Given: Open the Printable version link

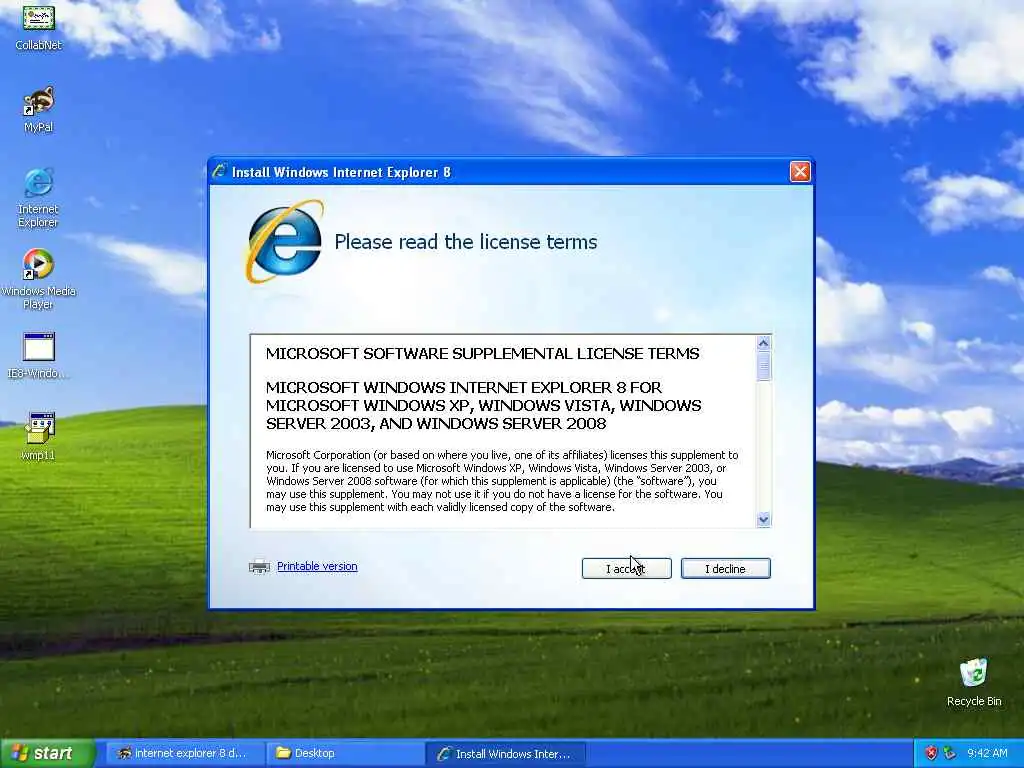Looking at the screenshot, I should pos(317,566).
